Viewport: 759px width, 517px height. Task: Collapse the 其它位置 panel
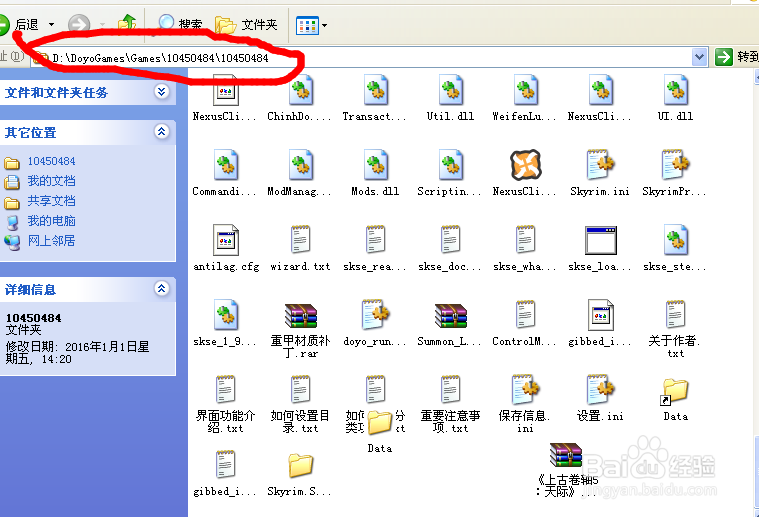[x=161, y=131]
